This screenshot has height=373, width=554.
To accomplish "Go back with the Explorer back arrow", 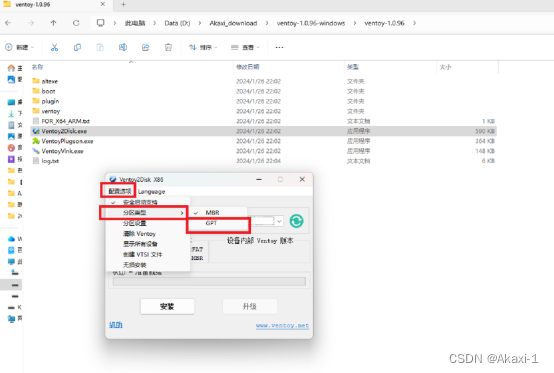I will pos(8,23).
